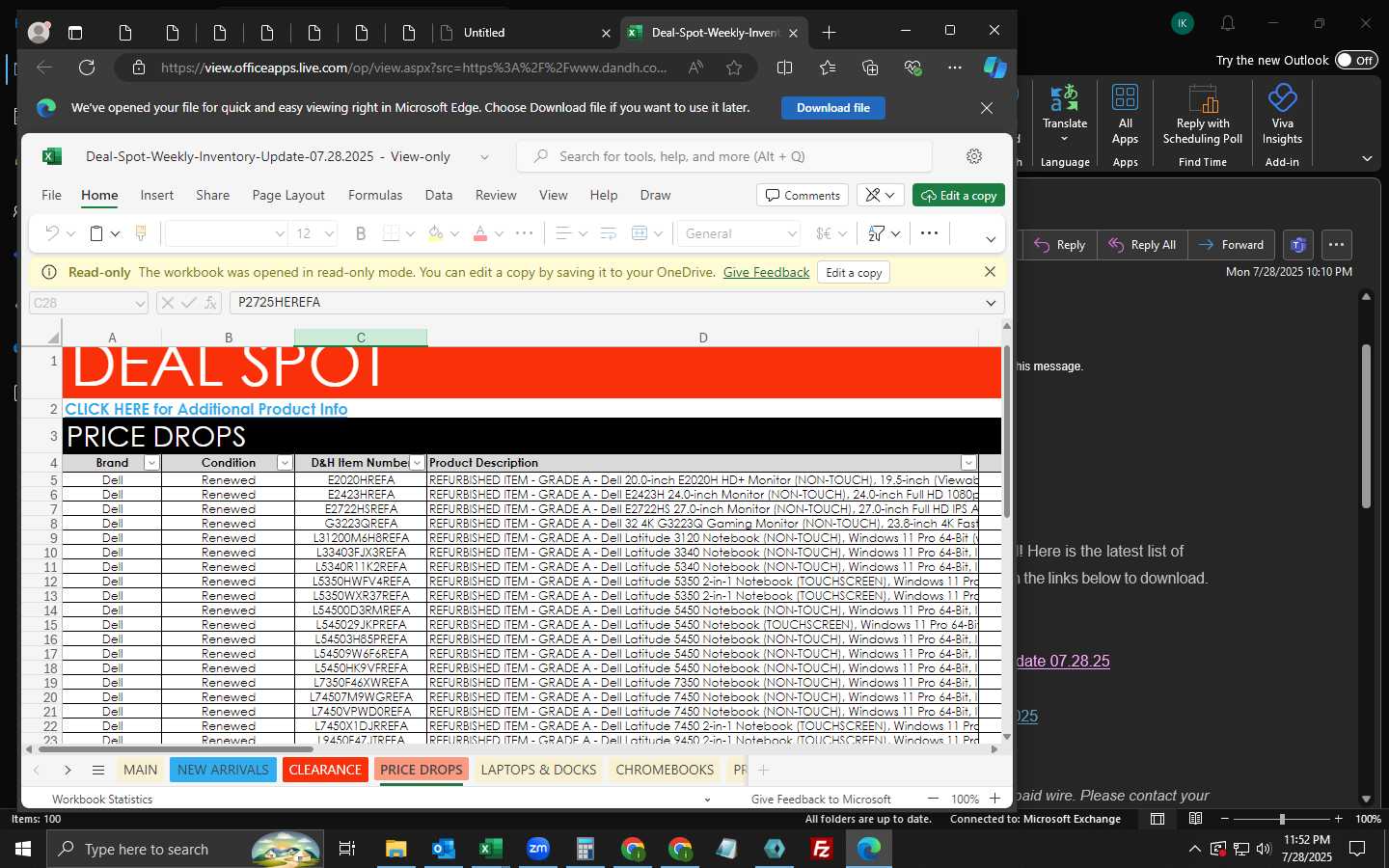
Task: Expand the Name Box dropdown
Action: point(140,303)
